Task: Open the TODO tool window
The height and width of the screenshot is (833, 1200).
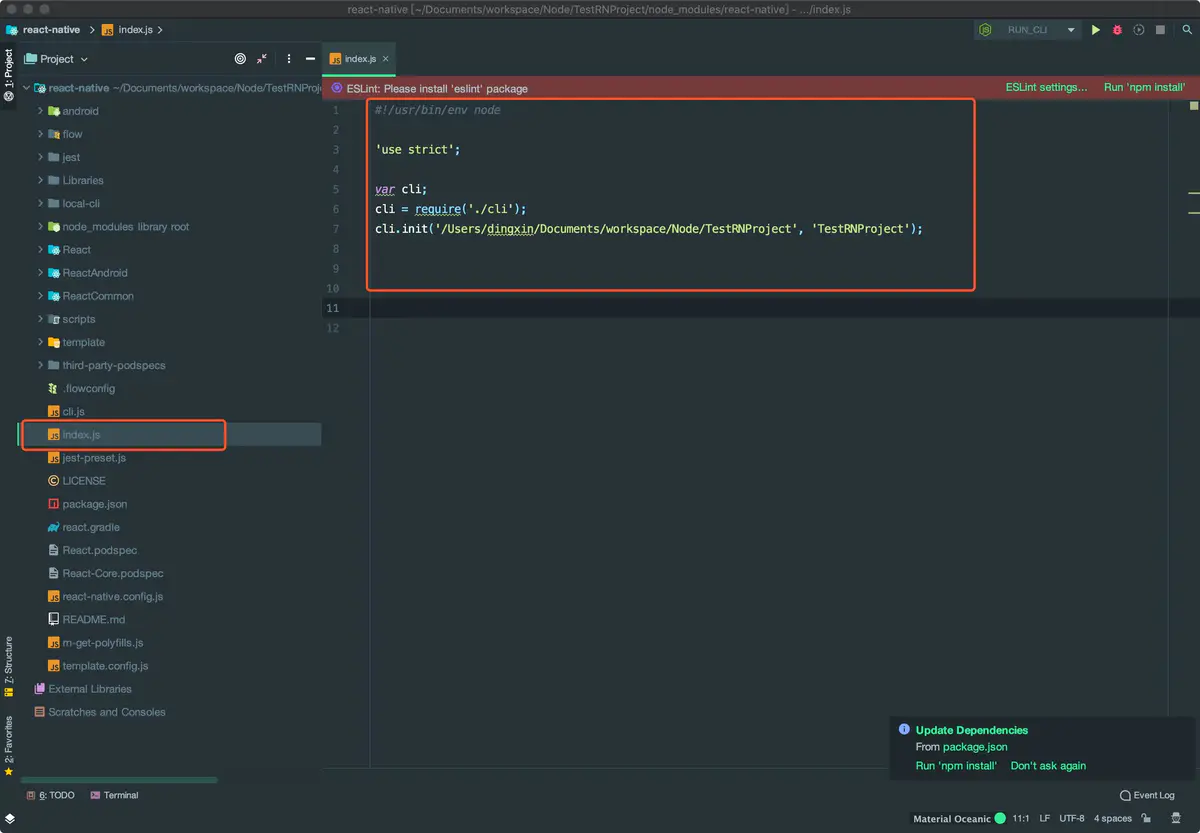Action: point(50,795)
